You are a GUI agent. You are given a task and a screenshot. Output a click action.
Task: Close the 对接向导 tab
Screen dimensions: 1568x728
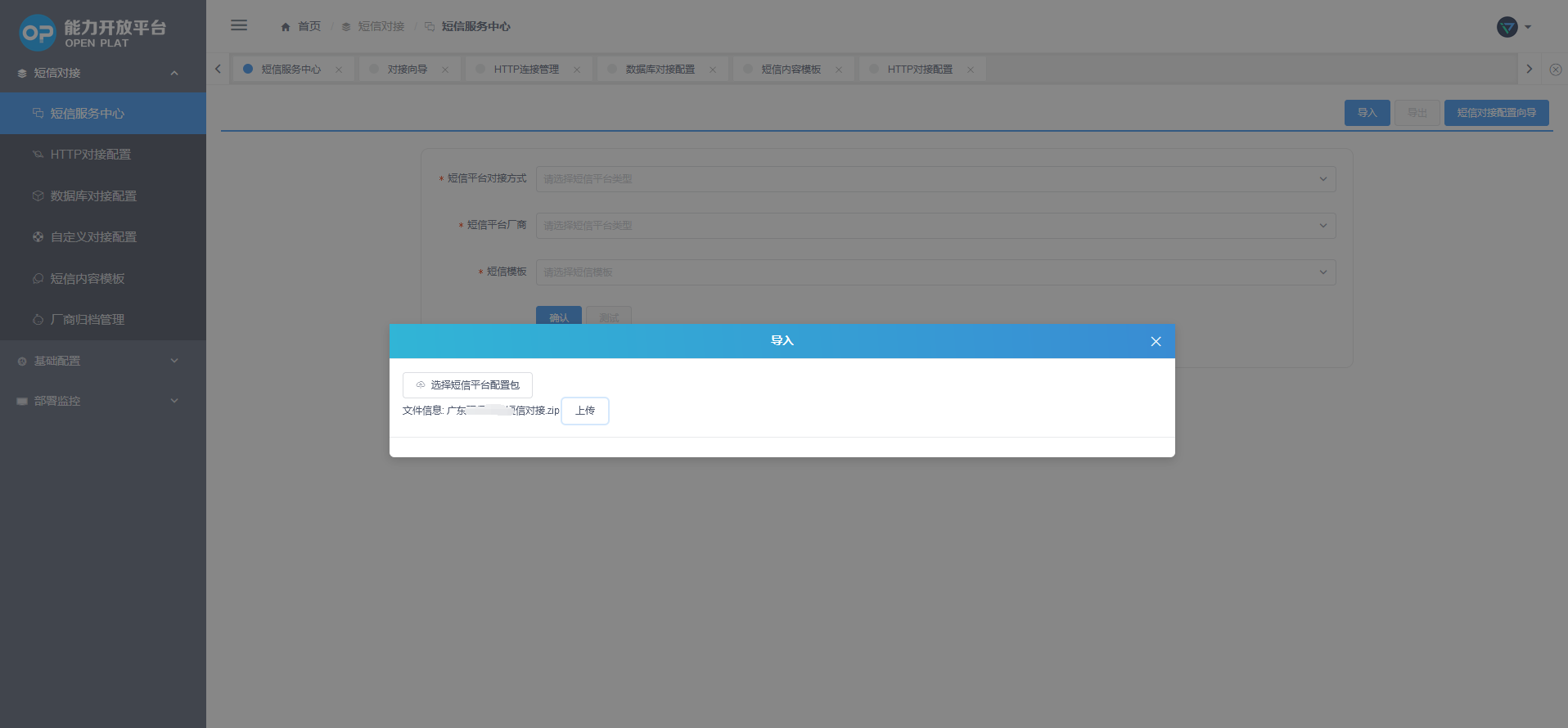coord(445,70)
